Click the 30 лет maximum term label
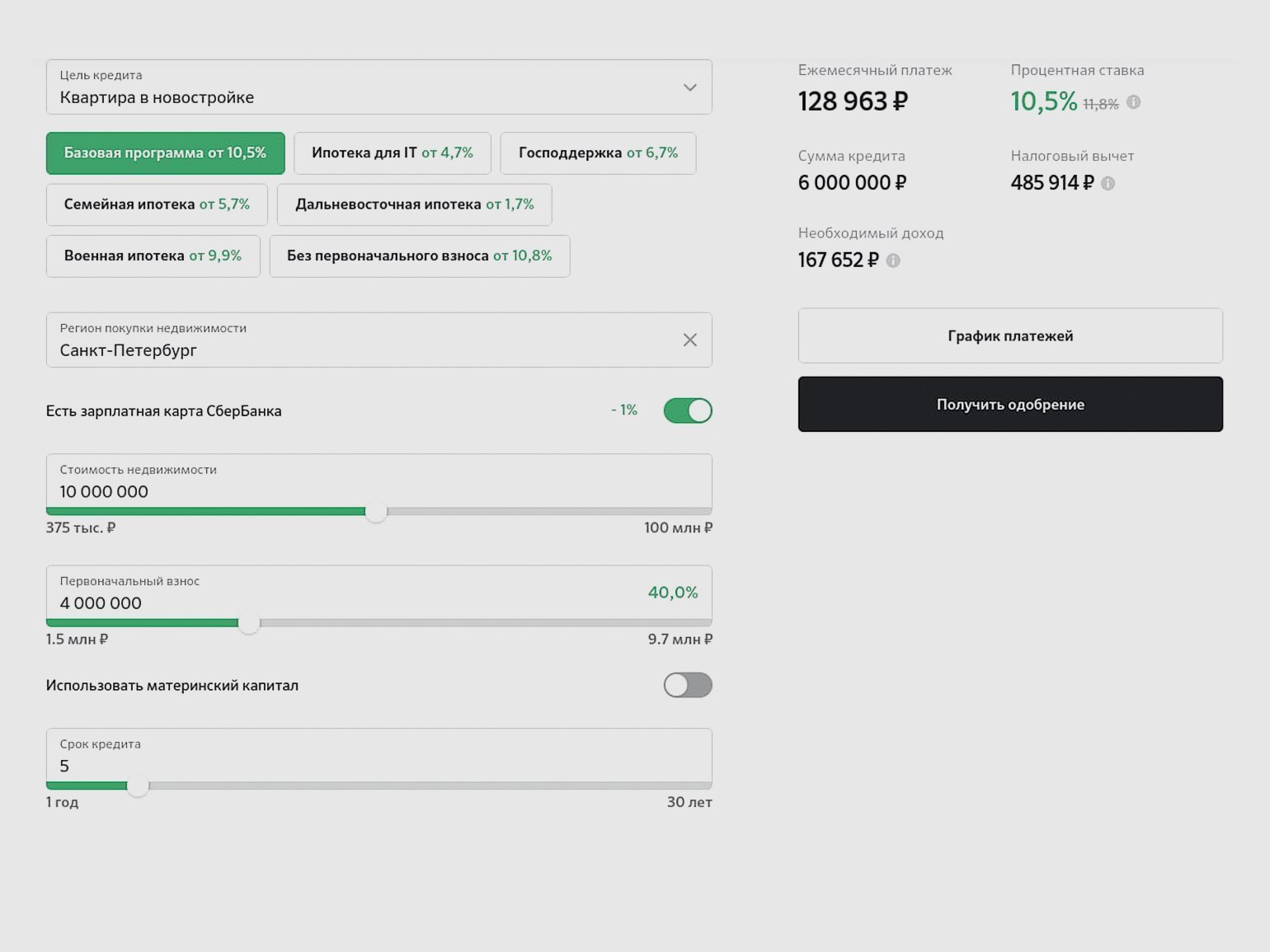The width and height of the screenshot is (1270, 952). 689,802
